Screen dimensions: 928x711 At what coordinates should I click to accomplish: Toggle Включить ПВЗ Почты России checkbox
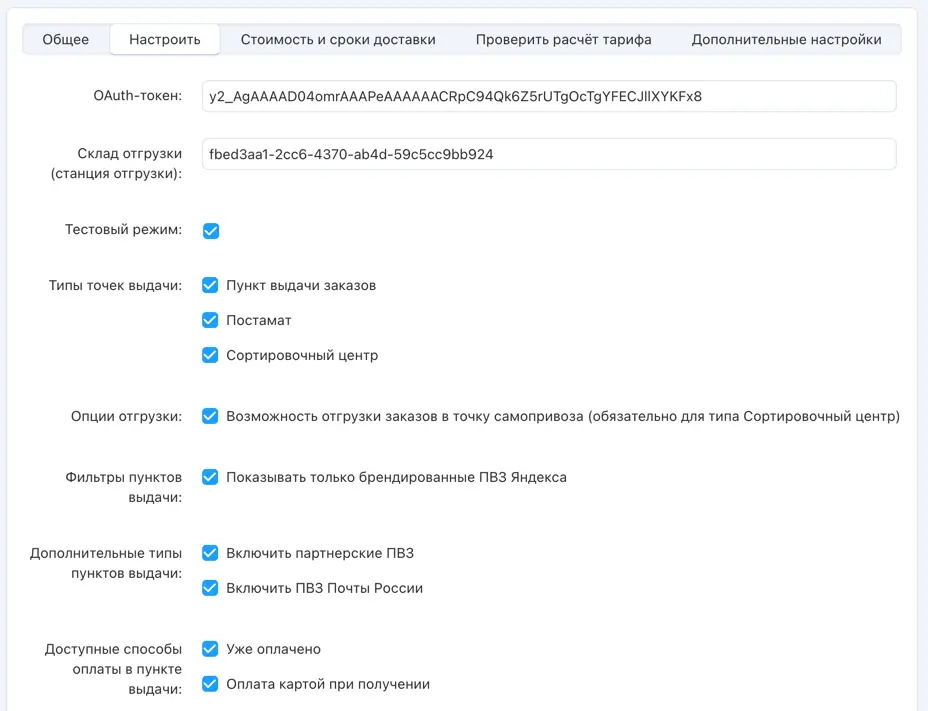(211, 588)
